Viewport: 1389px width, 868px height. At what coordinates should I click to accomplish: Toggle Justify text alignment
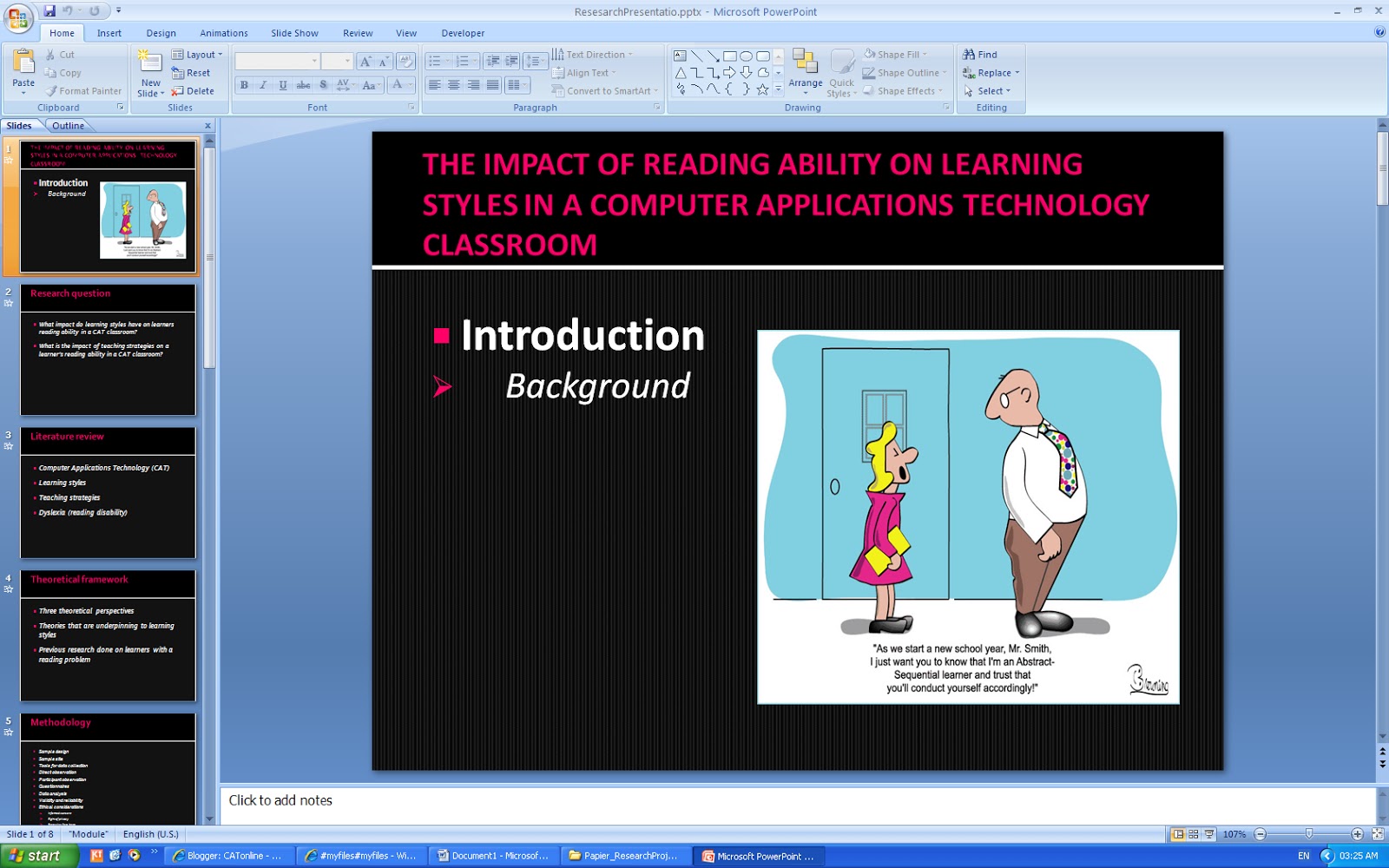493,85
